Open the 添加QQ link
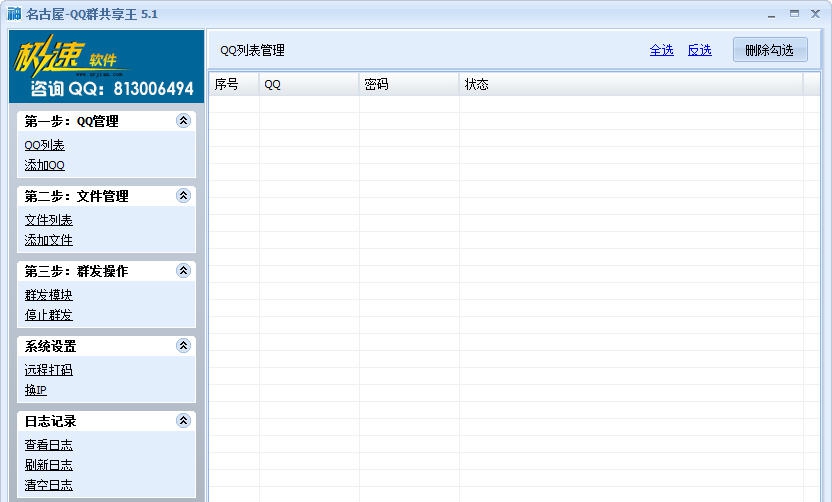This screenshot has width=832, height=502. 45,165
